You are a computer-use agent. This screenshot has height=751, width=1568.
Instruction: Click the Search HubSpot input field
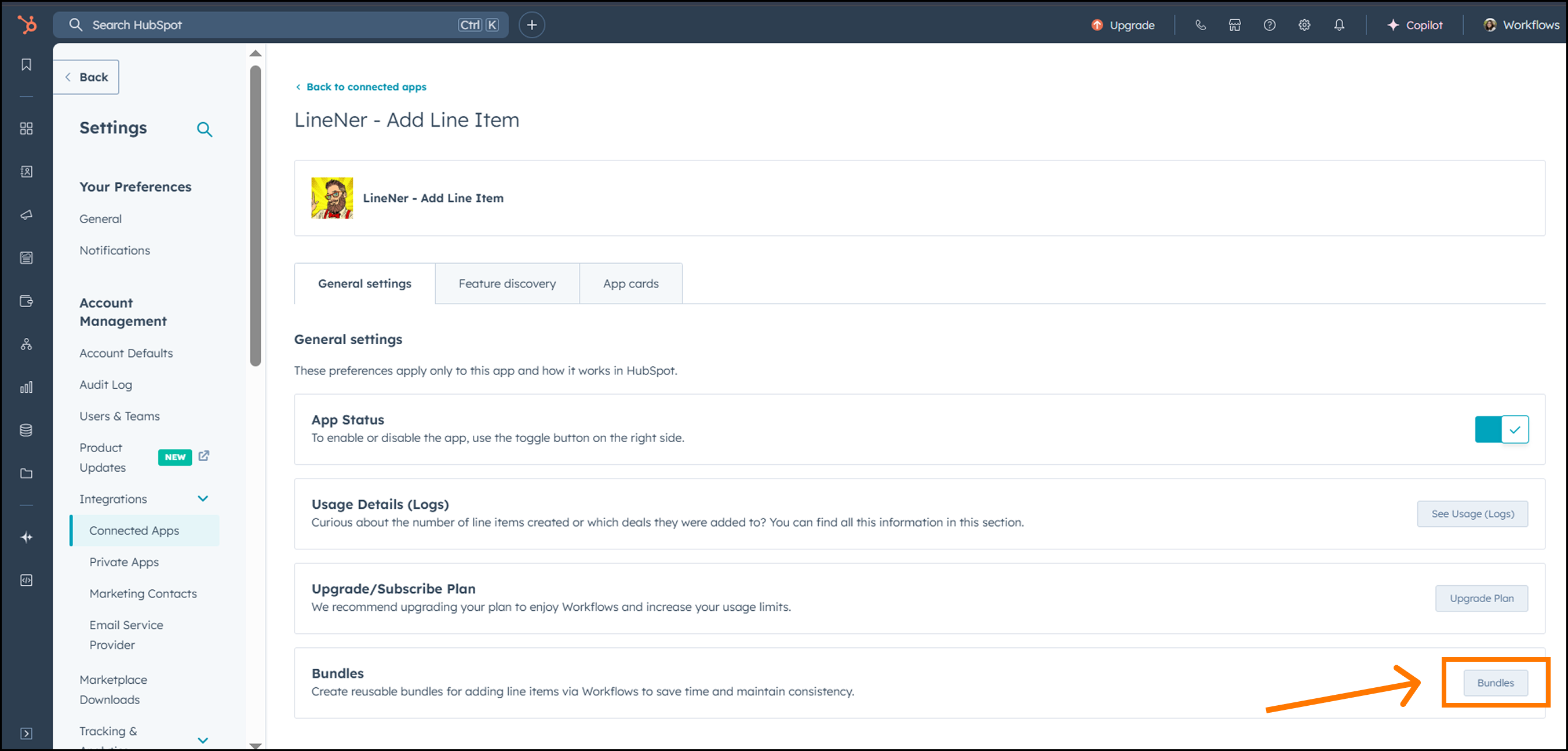click(x=280, y=25)
